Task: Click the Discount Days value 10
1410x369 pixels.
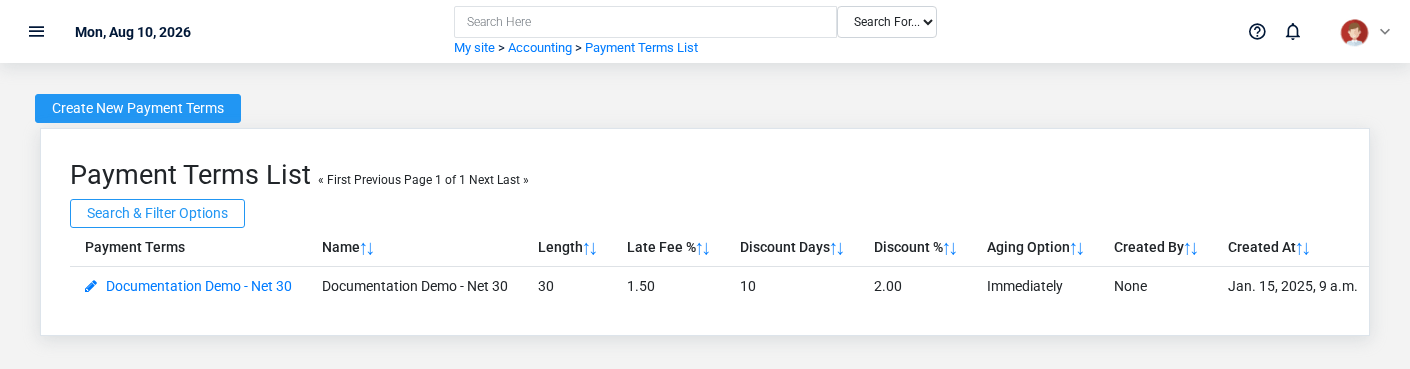Action: (x=748, y=286)
